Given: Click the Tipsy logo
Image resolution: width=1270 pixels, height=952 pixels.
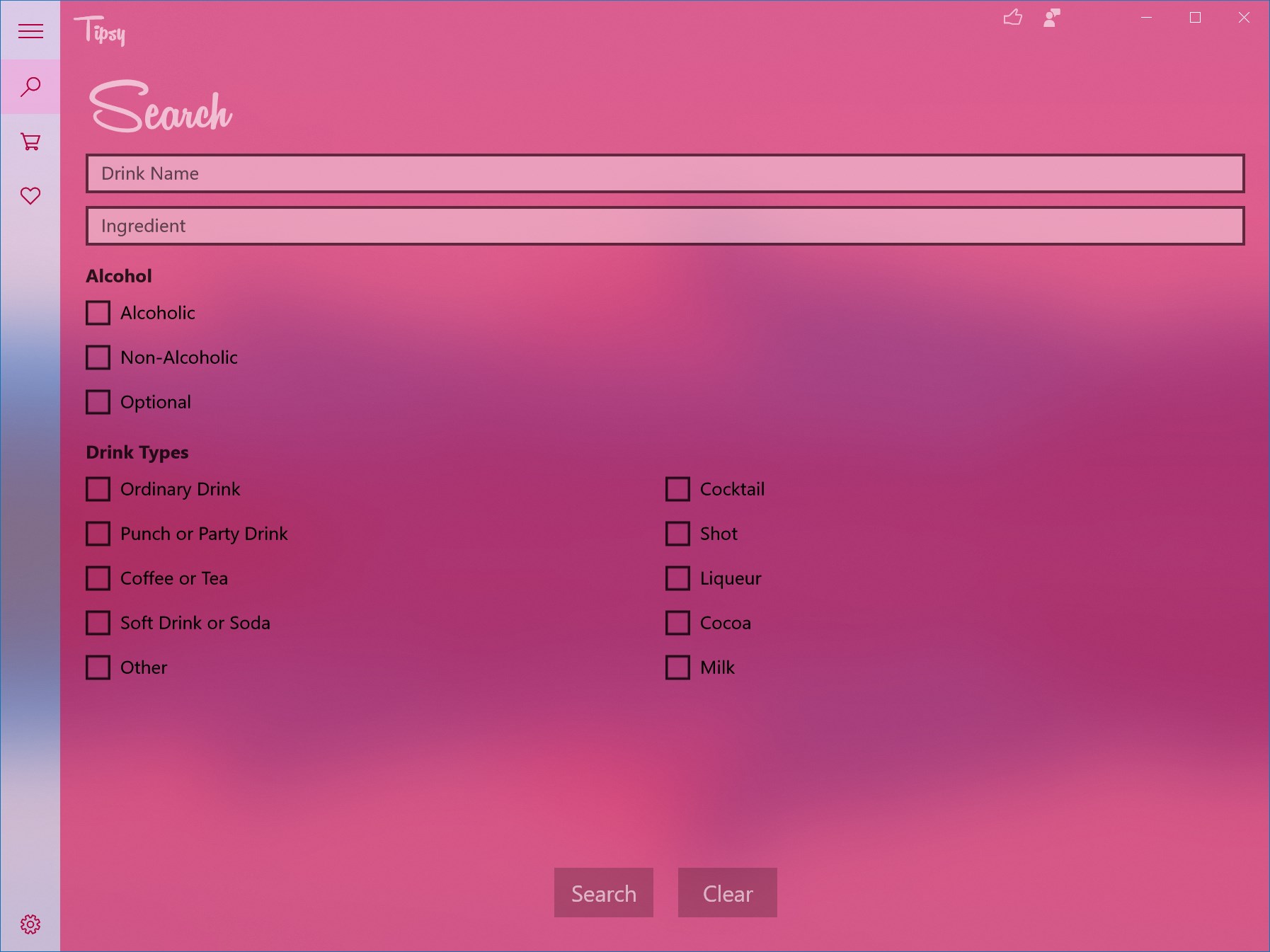Looking at the screenshot, I should pyautogui.click(x=100, y=31).
